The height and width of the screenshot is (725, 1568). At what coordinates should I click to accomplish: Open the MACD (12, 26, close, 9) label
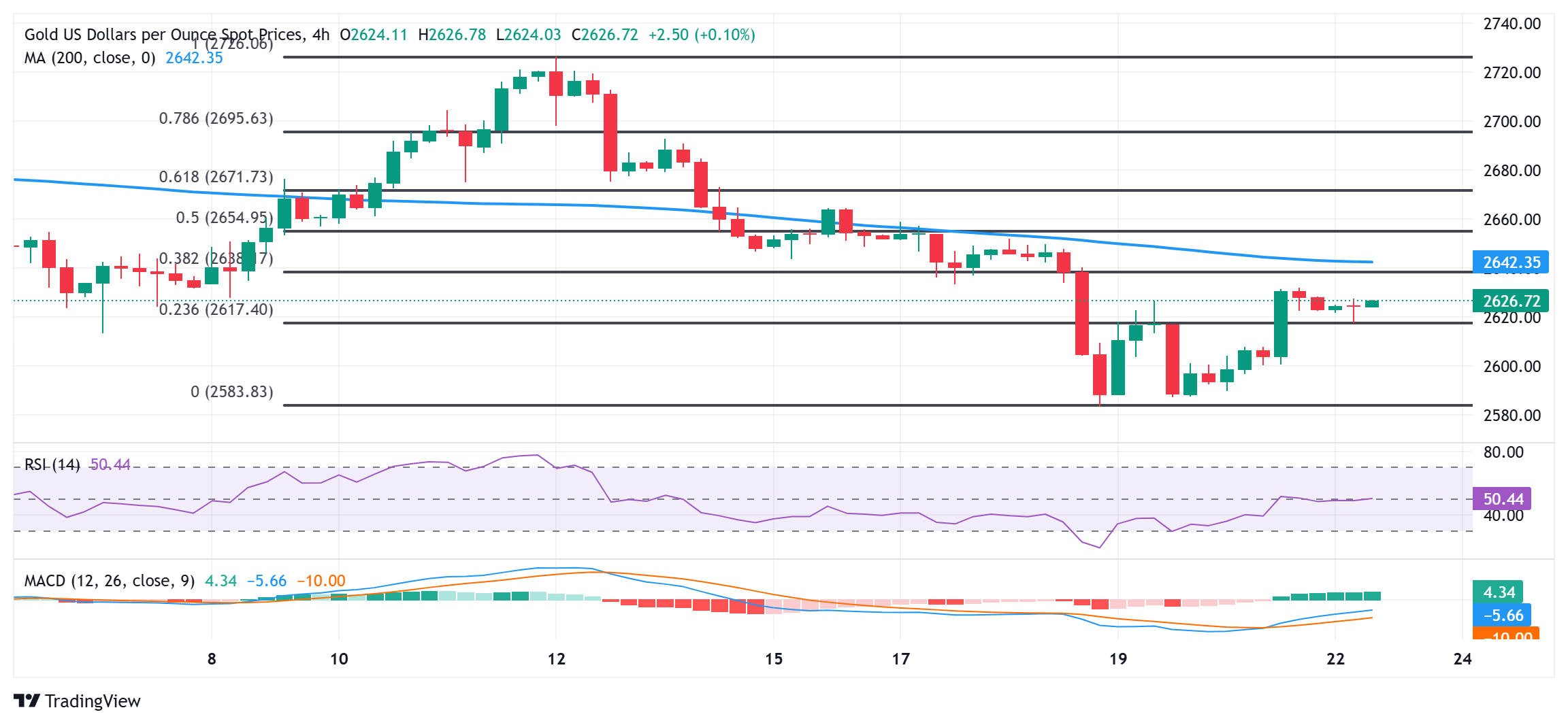(x=110, y=581)
